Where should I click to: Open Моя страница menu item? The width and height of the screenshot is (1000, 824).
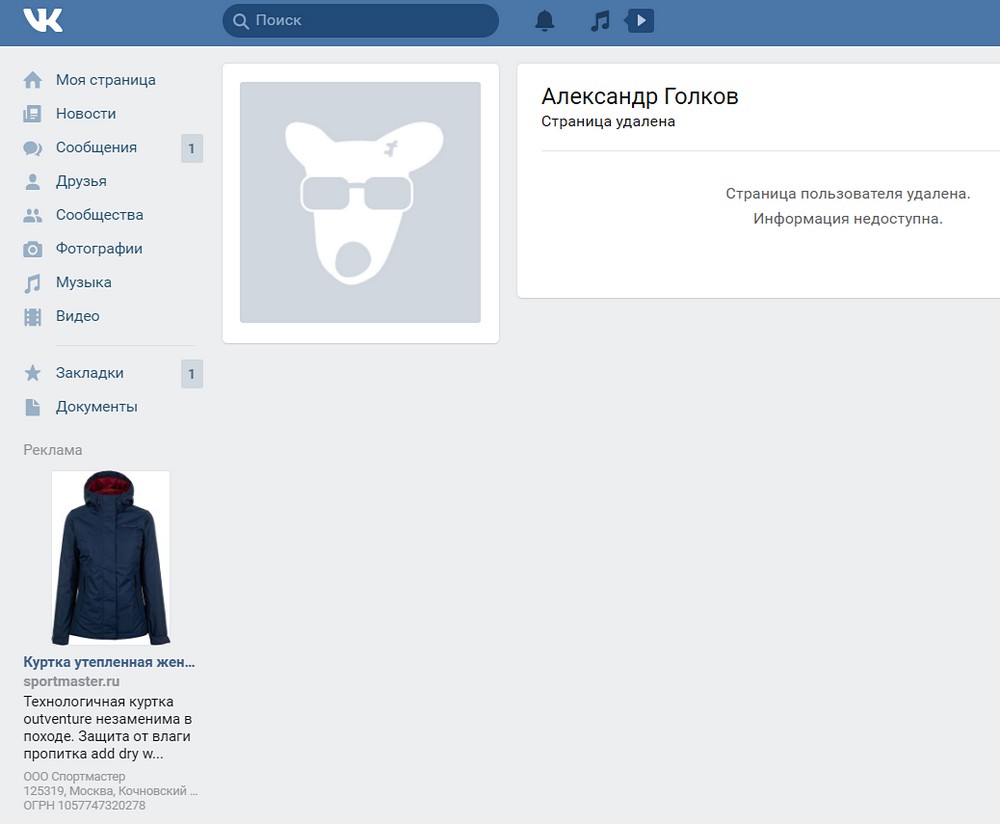point(106,80)
